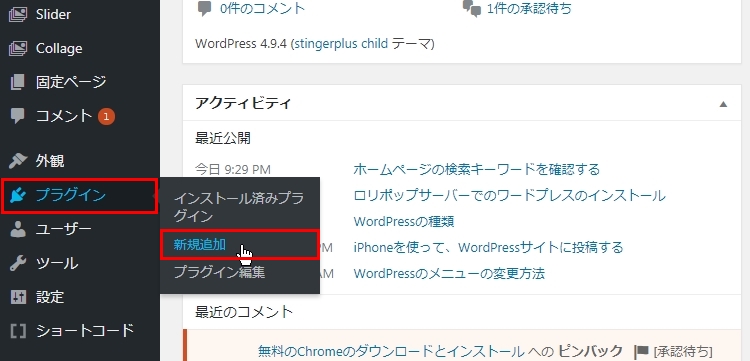The width and height of the screenshot is (750, 361).
Task: Click the ショートコード brackets icon
Action: 18,331
